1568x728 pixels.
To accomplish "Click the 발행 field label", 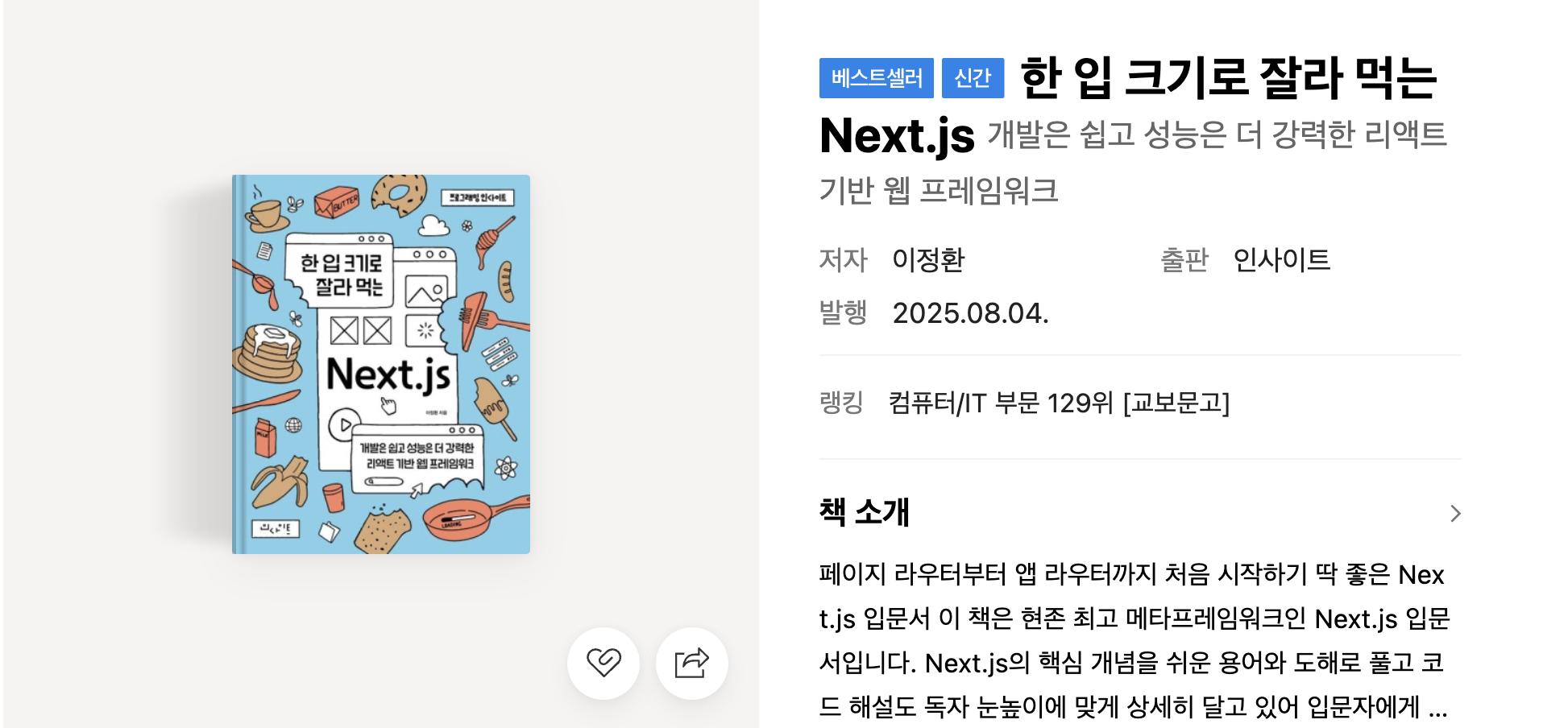I will [x=843, y=312].
